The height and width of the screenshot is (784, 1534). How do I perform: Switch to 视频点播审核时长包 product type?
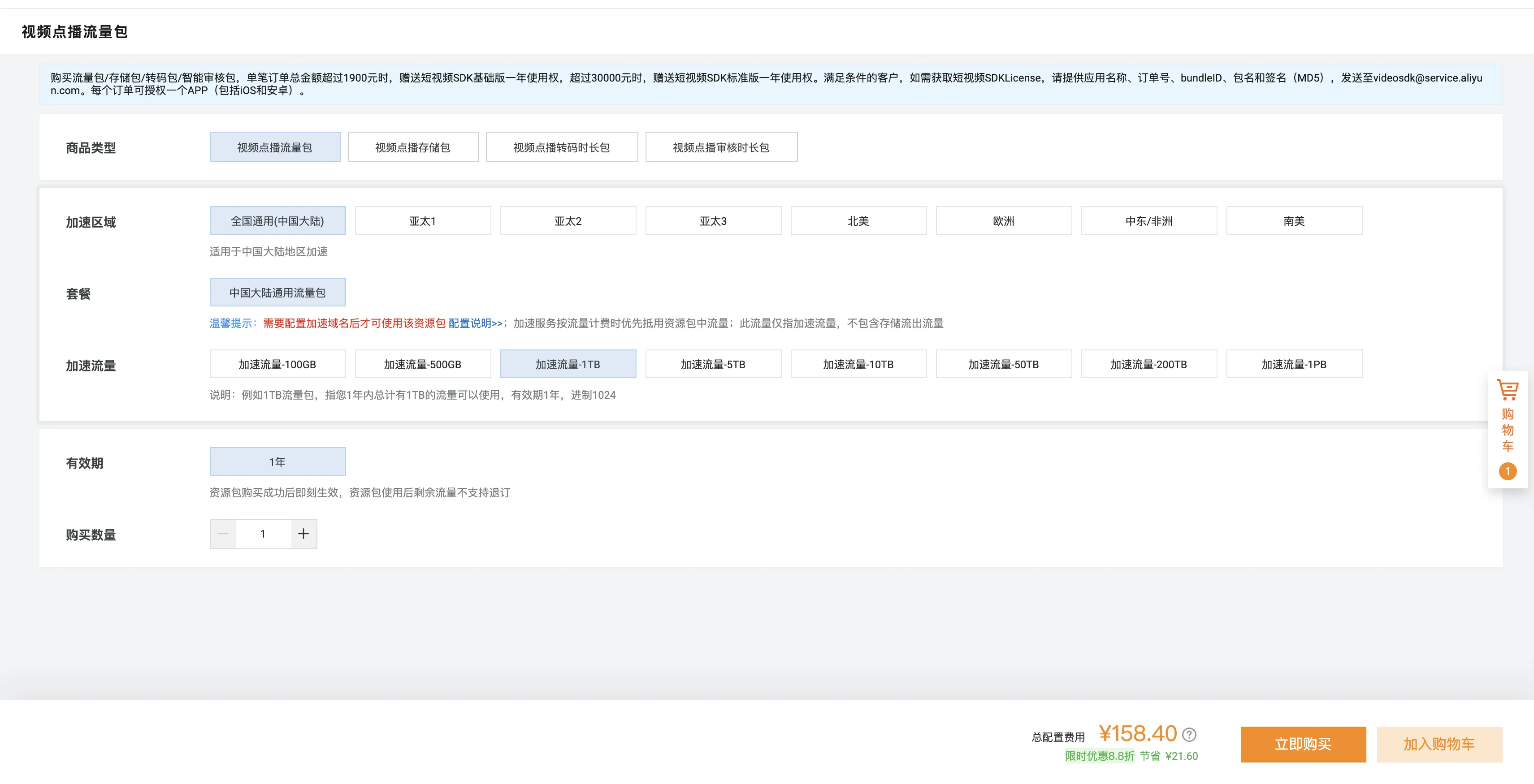(721, 147)
